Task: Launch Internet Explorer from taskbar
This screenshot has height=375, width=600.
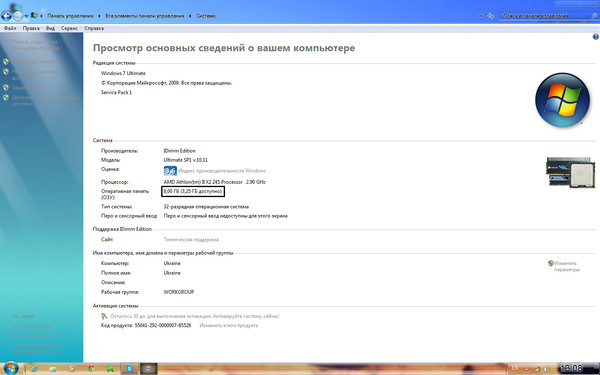Action: click(x=34, y=369)
